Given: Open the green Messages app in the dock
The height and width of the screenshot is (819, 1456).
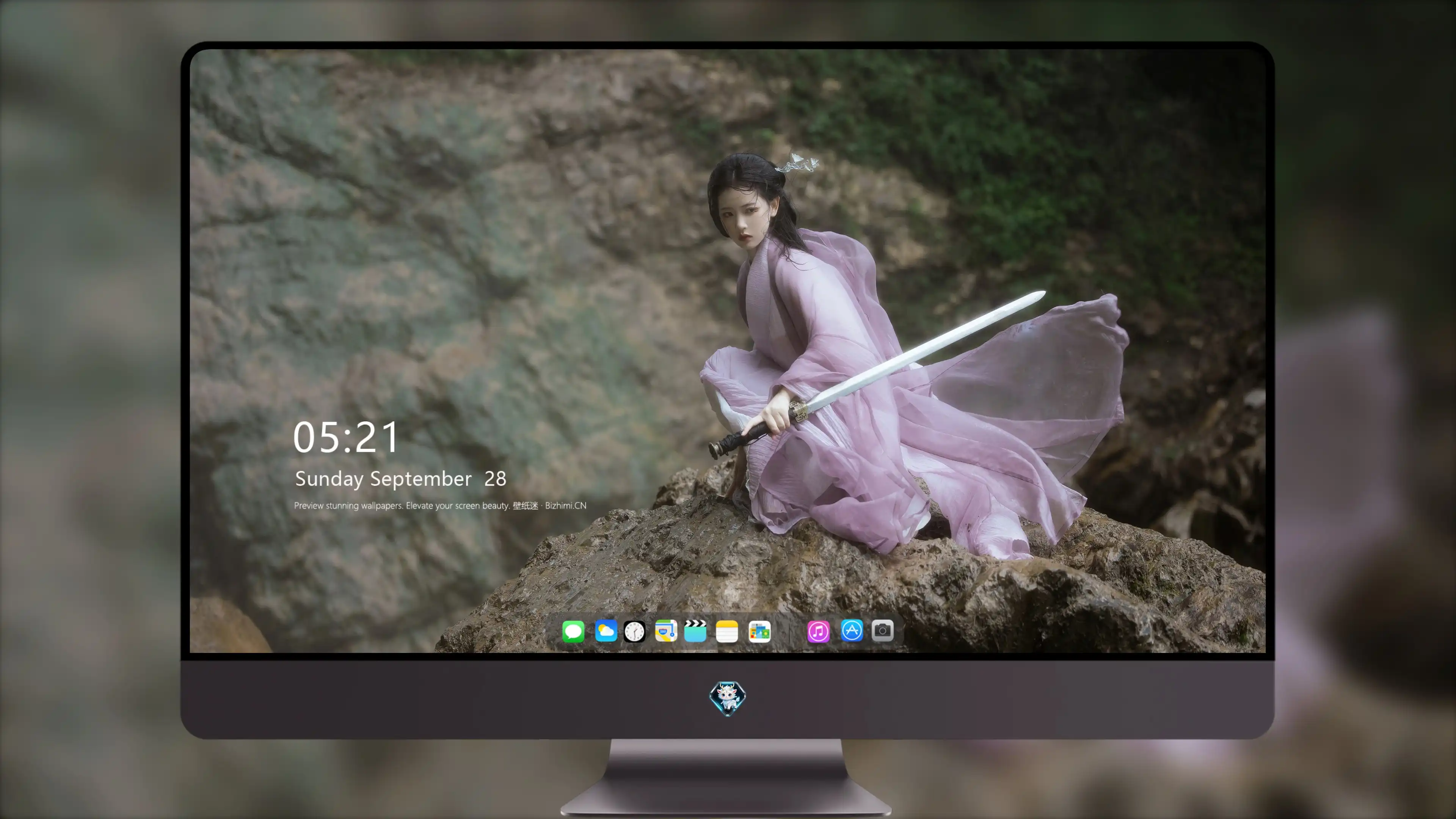Looking at the screenshot, I should tap(573, 631).
